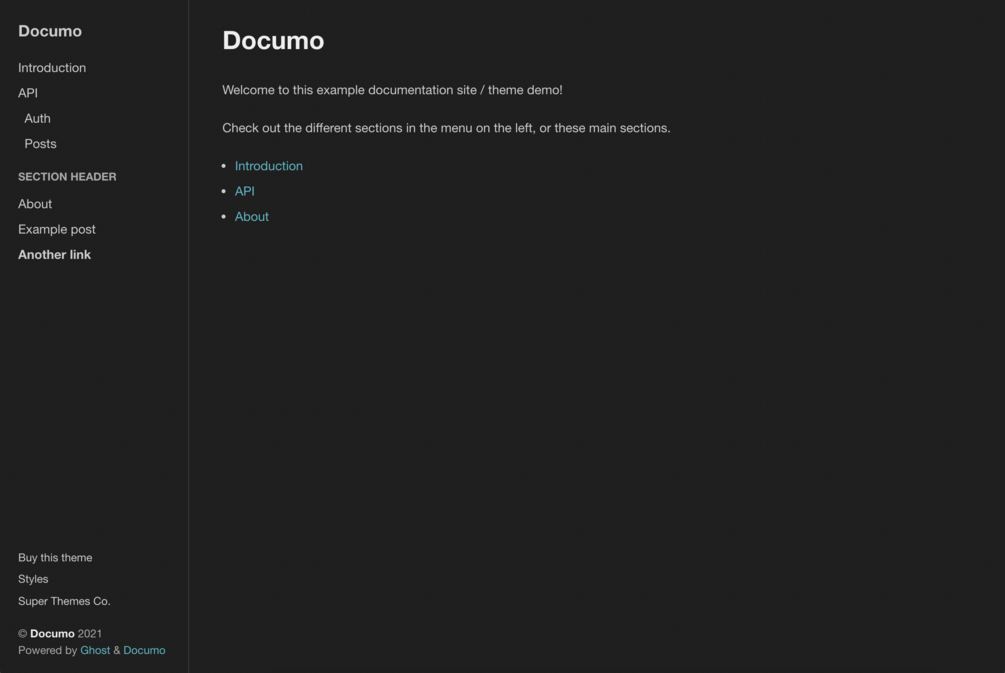Open the Styles footer link
This screenshot has width=1005, height=673.
pyautogui.click(x=33, y=579)
